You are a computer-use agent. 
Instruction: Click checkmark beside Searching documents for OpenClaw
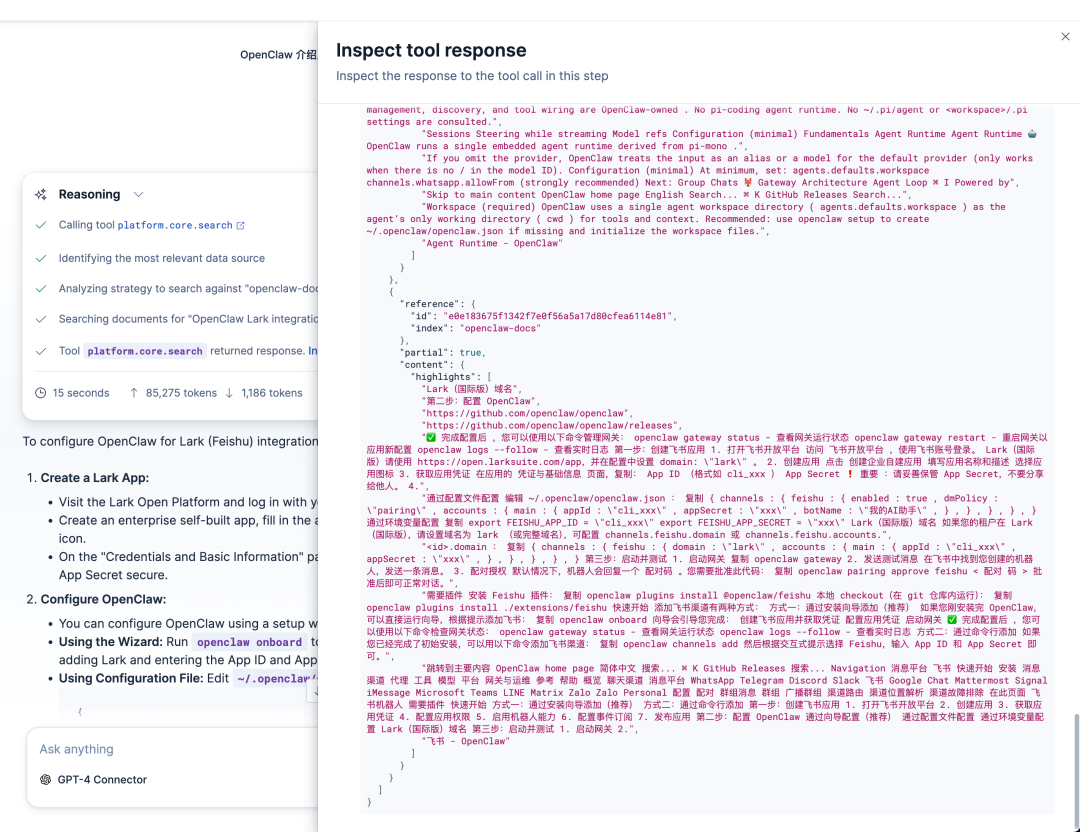pos(41,319)
